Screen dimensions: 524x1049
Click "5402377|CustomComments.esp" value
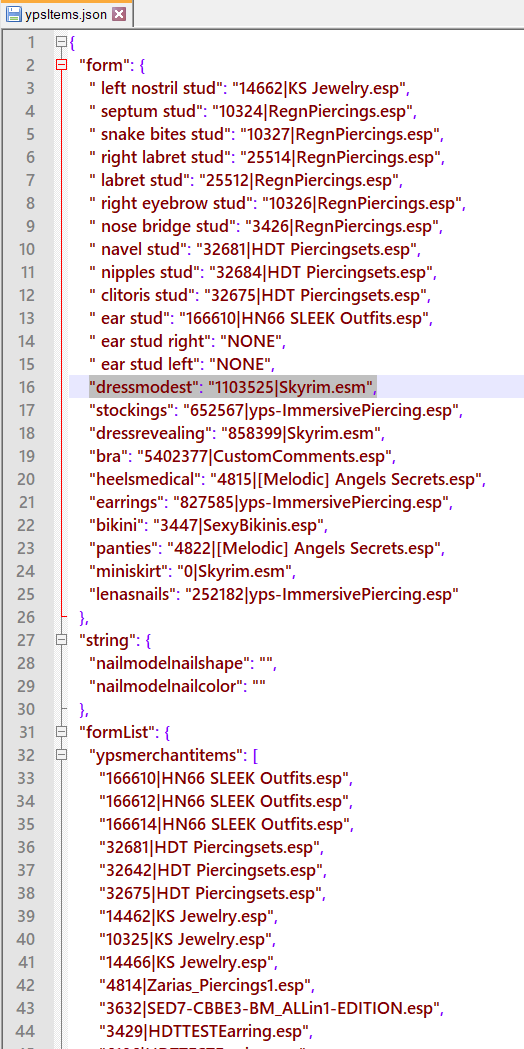coord(266,456)
